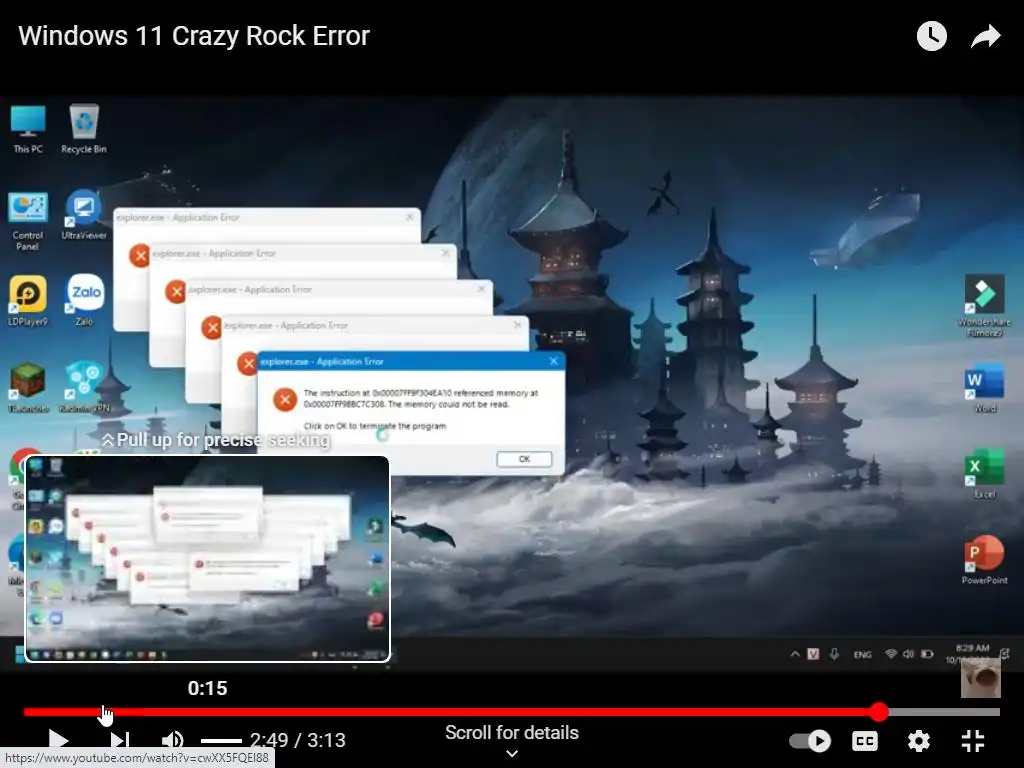Open Control Panel desktop icon
Viewport: 1024px width, 768px height.
coord(27,221)
